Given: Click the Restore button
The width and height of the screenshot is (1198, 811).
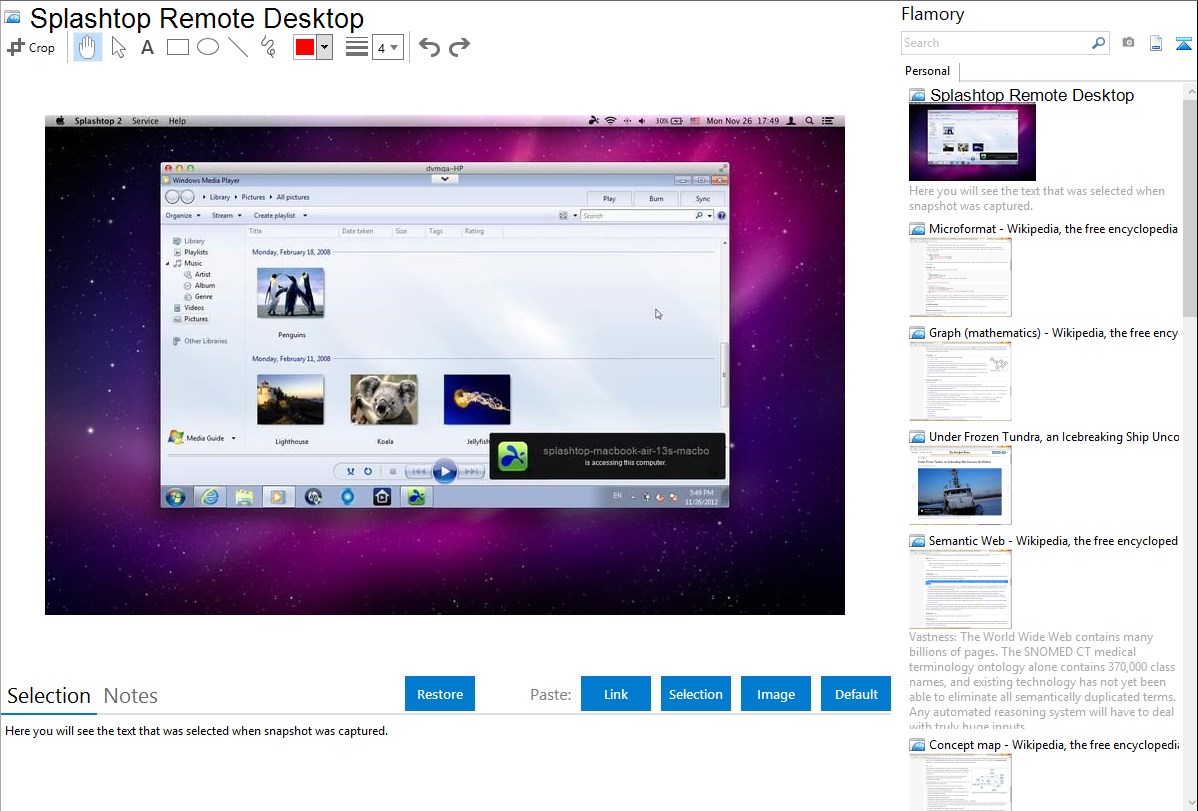Looking at the screenshot, I should [440, 694].
